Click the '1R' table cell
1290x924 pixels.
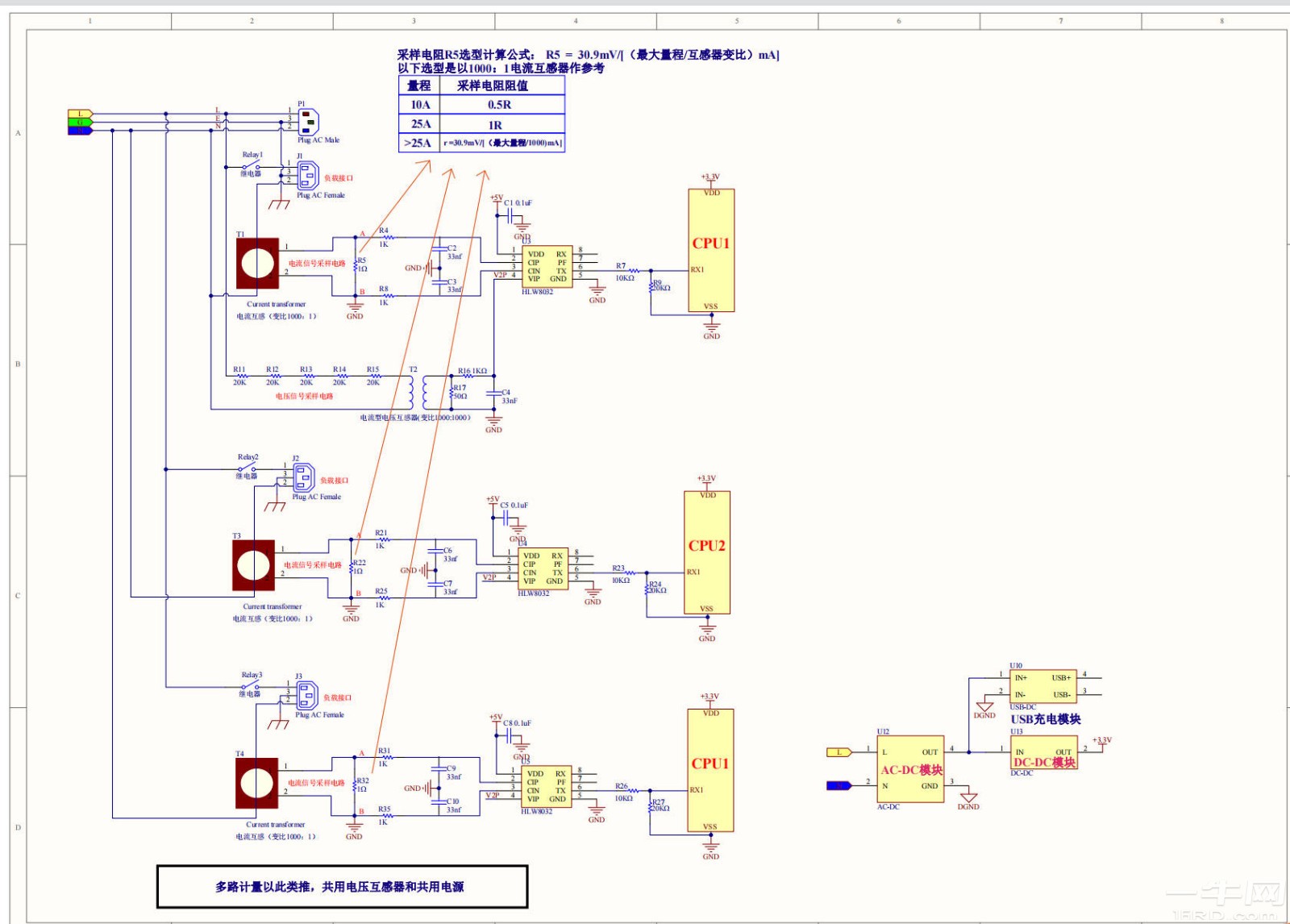(x=501, y=124)
